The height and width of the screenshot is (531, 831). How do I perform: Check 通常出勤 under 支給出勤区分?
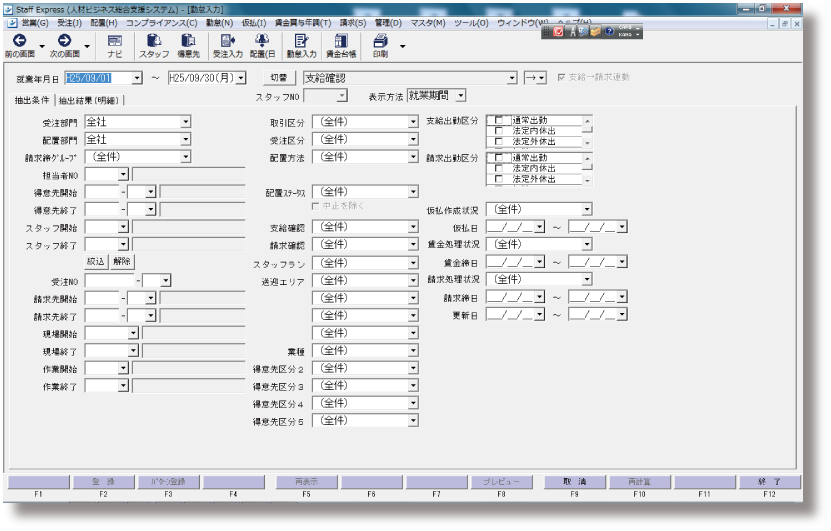[x=499, y=120]
